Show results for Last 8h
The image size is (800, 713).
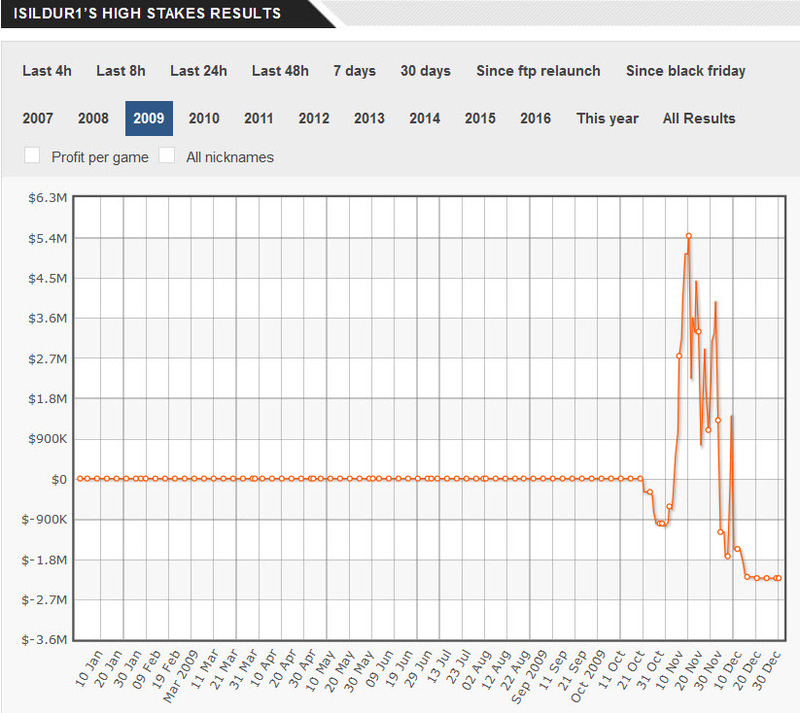(x=120, y=71)
